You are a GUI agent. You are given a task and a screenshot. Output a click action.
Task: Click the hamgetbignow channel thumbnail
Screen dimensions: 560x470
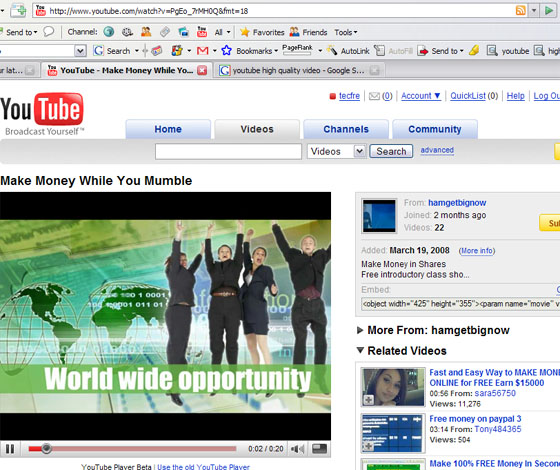379,216
